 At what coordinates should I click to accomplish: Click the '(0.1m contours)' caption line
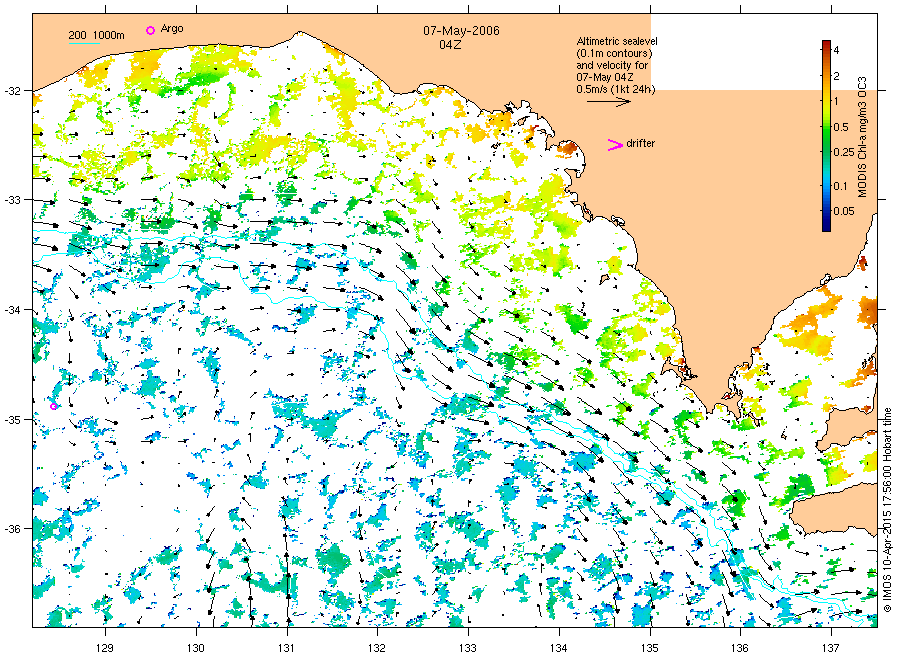(x=615, y=53)
